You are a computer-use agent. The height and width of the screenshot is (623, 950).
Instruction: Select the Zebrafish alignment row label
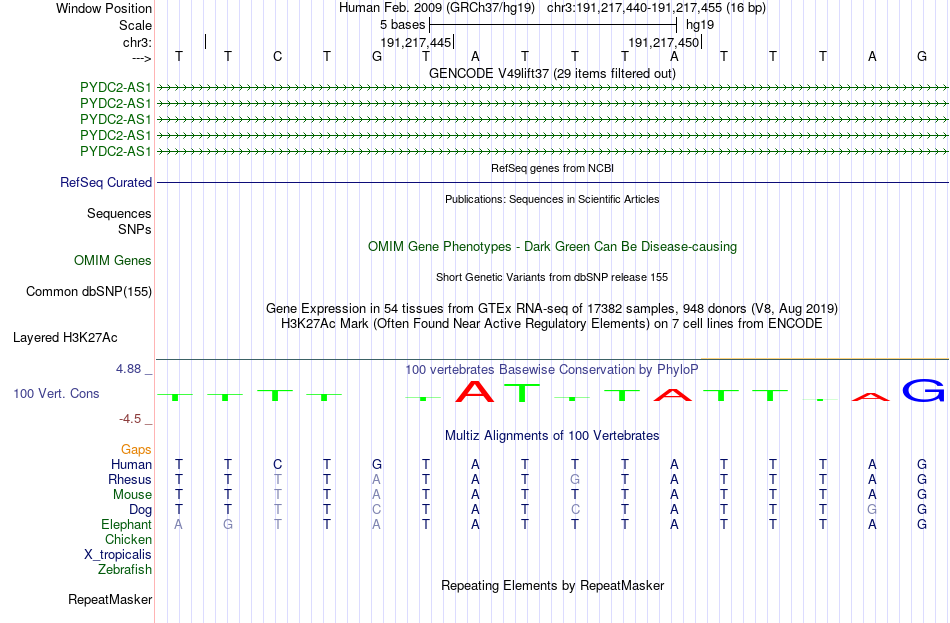pos(125,570)
